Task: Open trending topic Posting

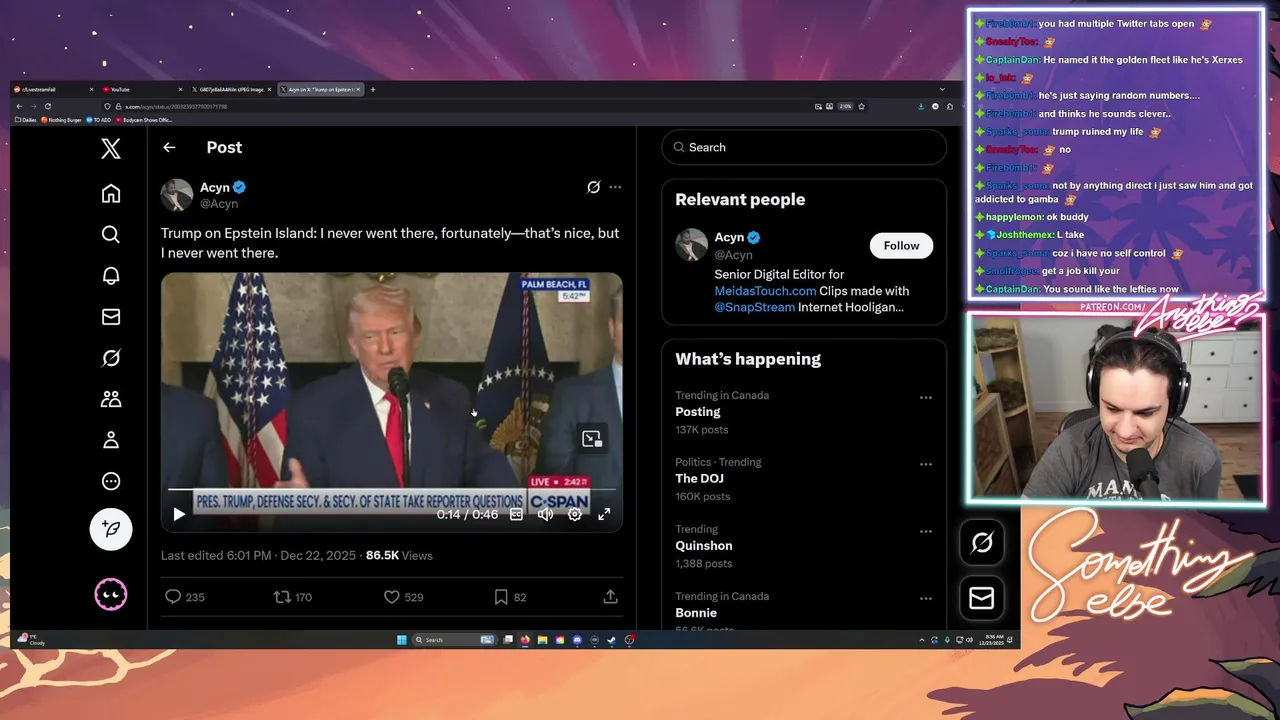Action: coord(697,412)
